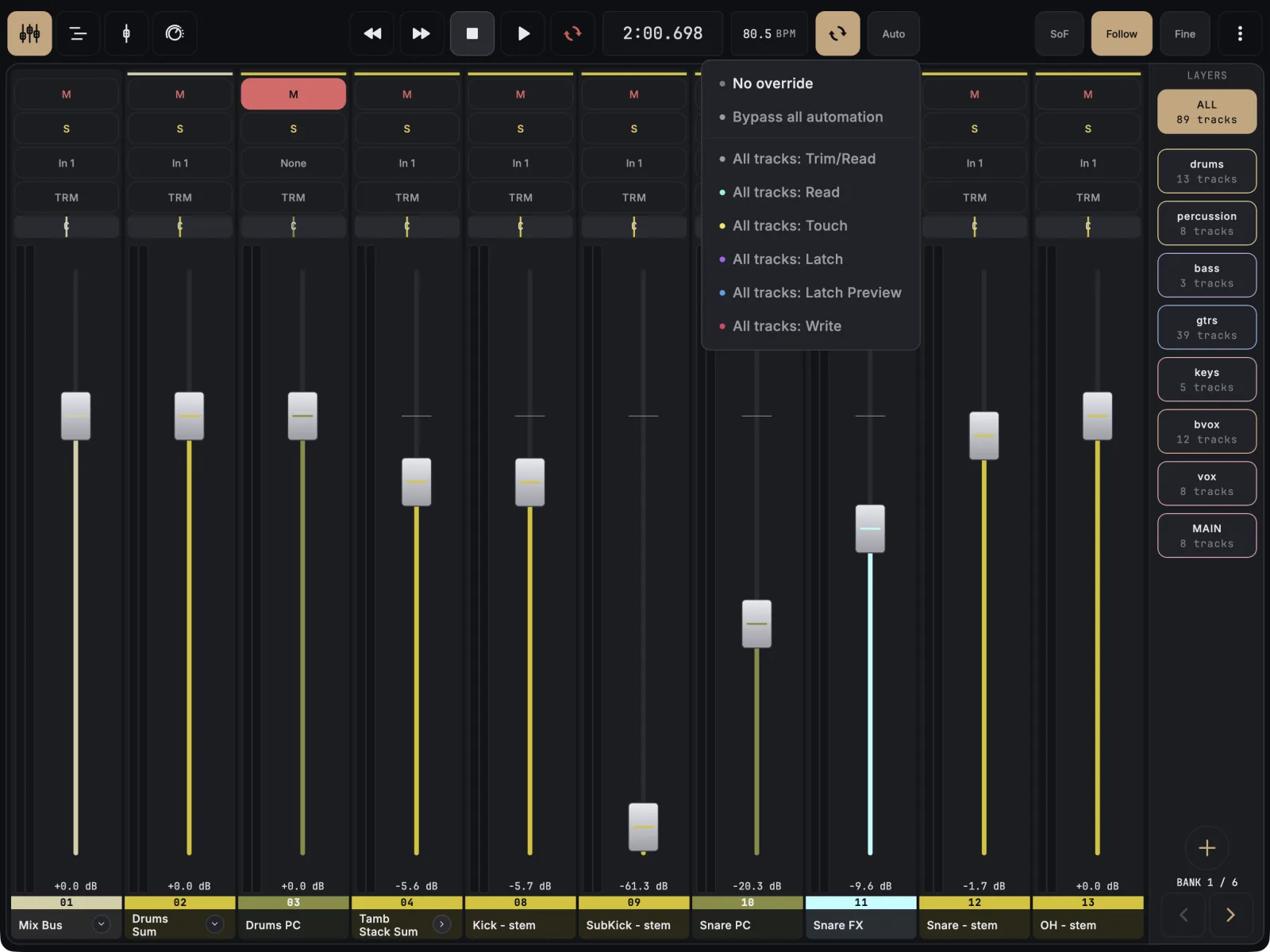1270x952 pixels.
Task: Mute the OH - stem track
Action: 1088,94
